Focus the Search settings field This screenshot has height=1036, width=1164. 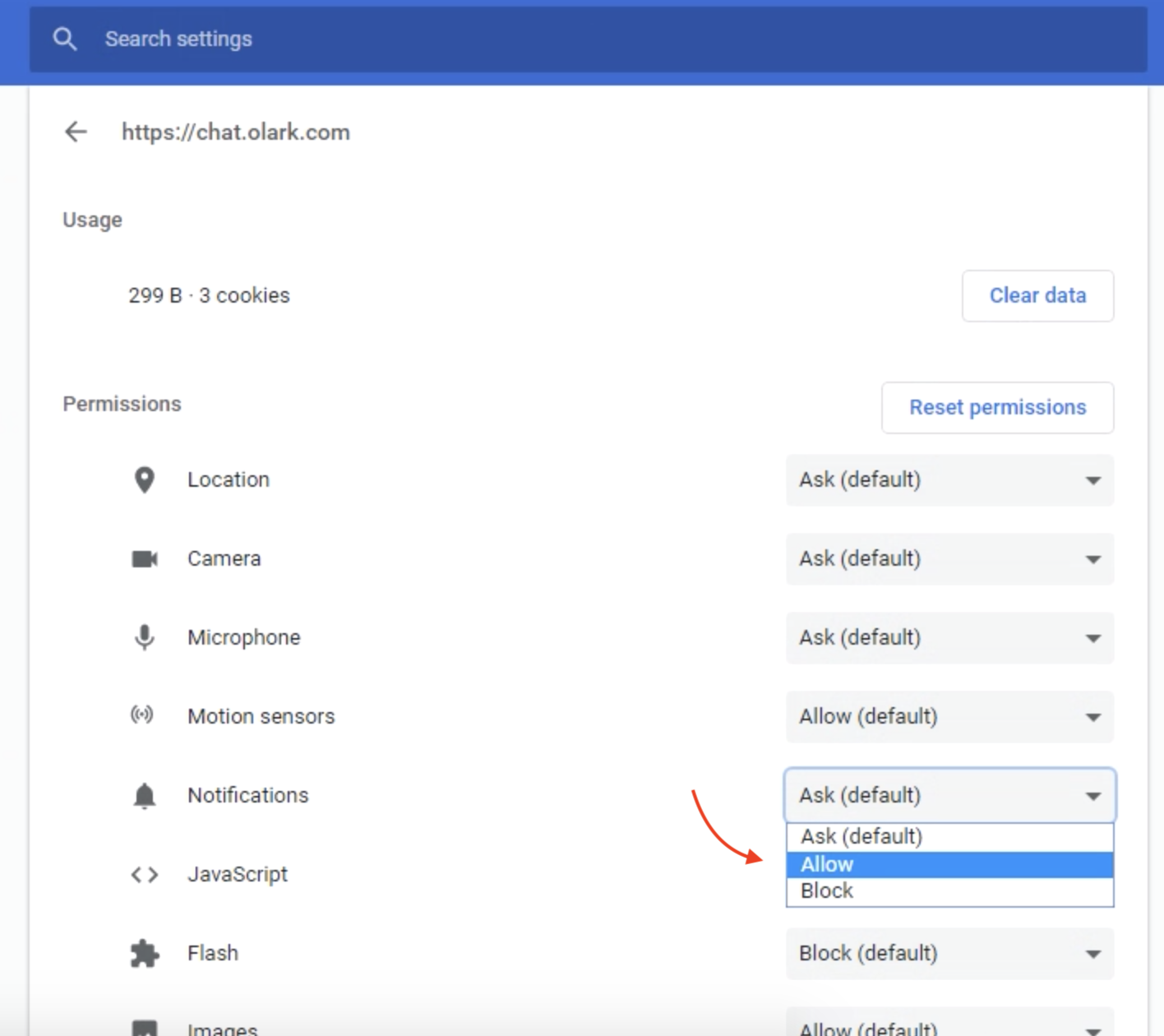coord(575,39)
